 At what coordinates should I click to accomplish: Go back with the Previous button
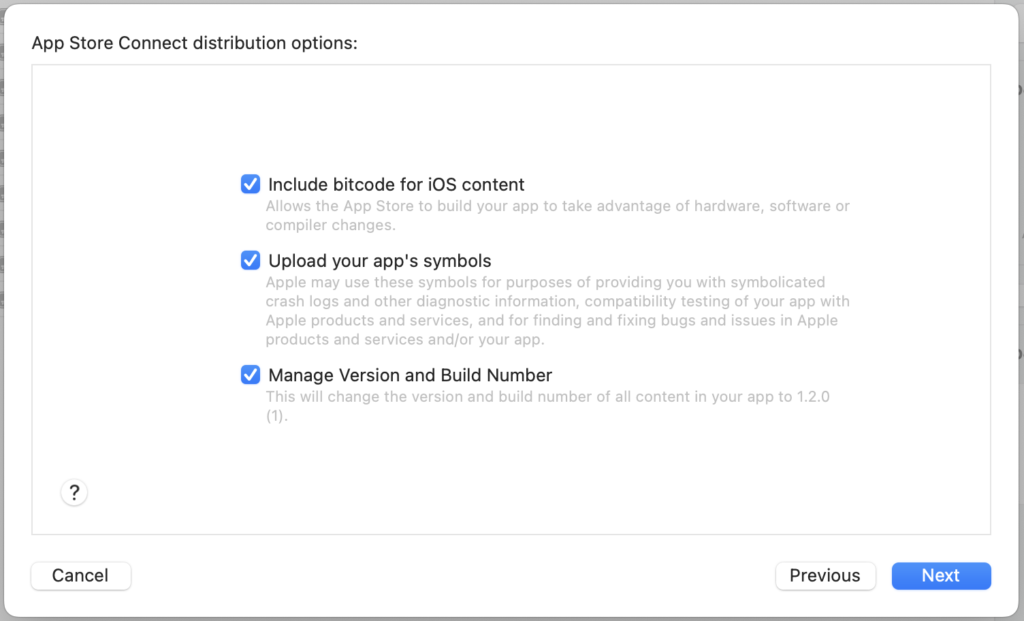pos(825,575)
